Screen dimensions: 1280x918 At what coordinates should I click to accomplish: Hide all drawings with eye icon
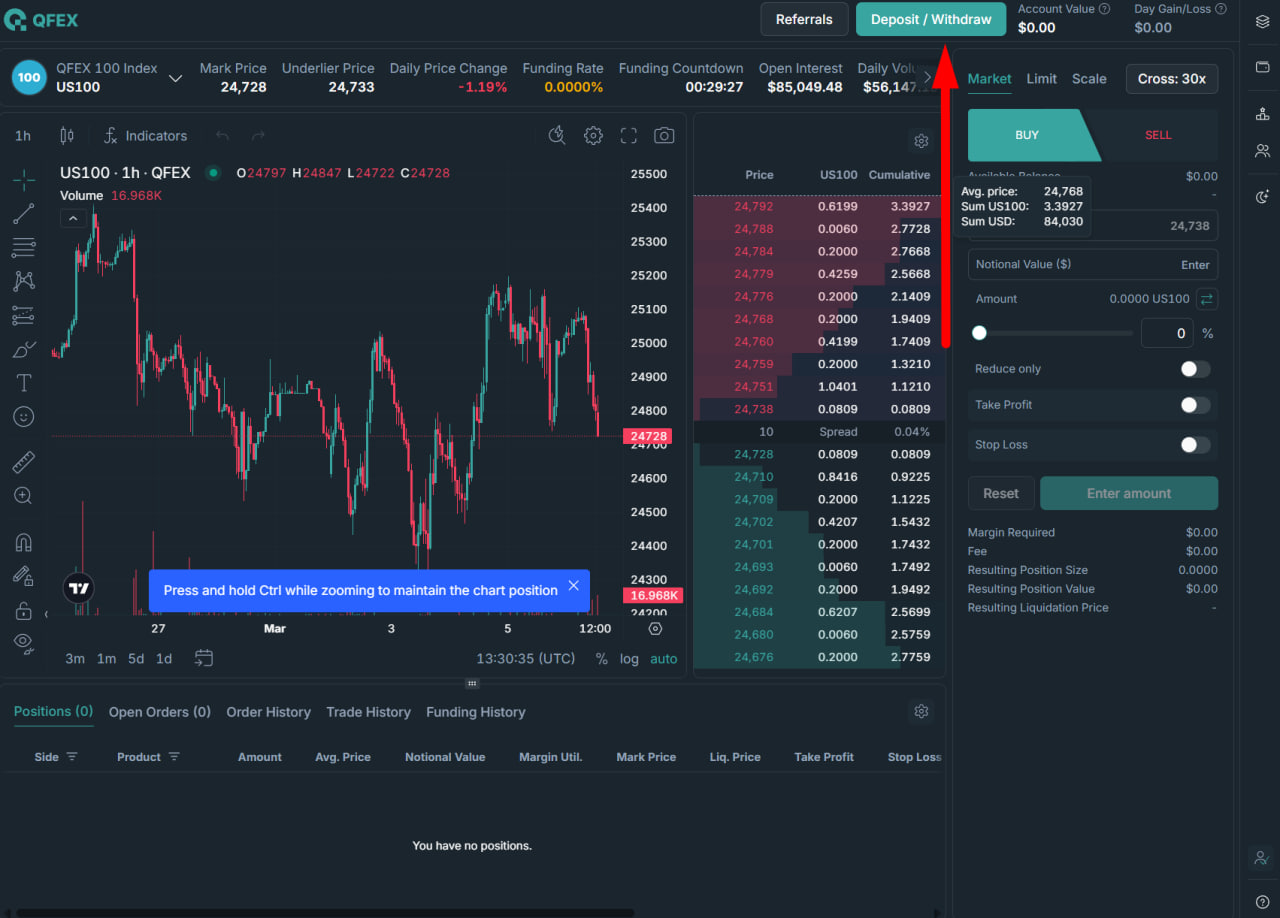tap(24, 643)
